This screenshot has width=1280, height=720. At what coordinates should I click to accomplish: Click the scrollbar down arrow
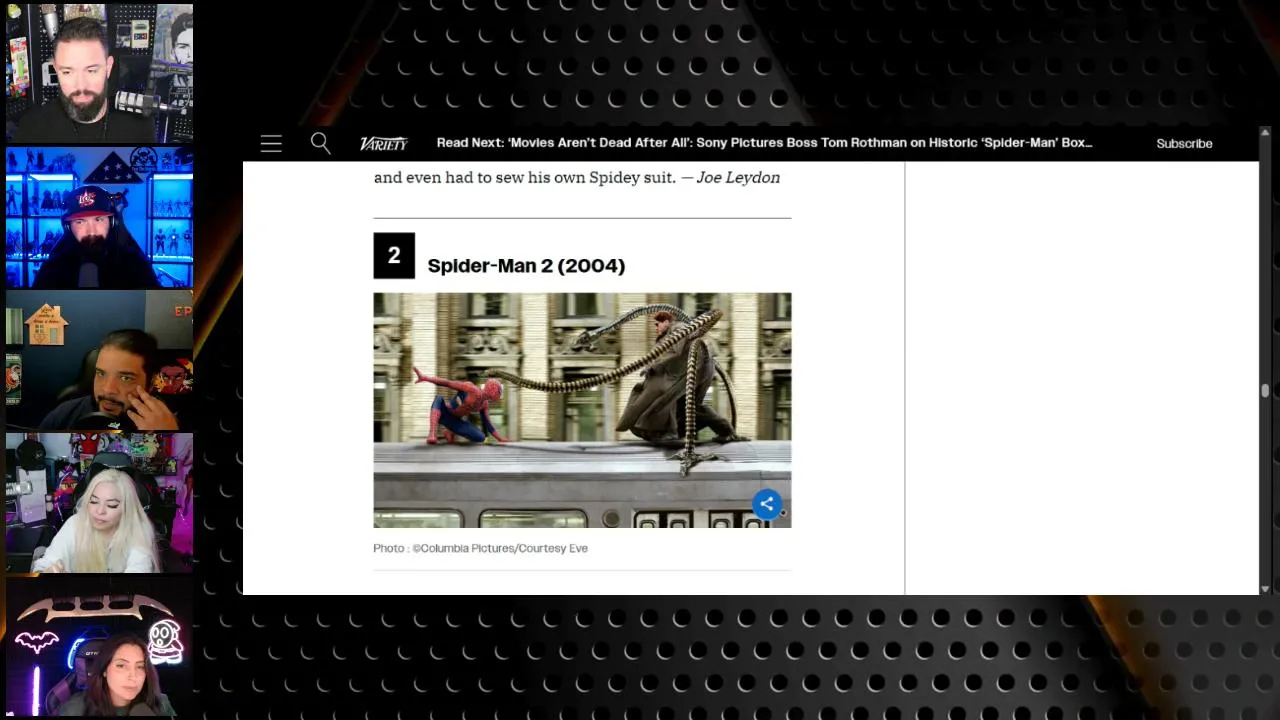tap(1265, 589)
